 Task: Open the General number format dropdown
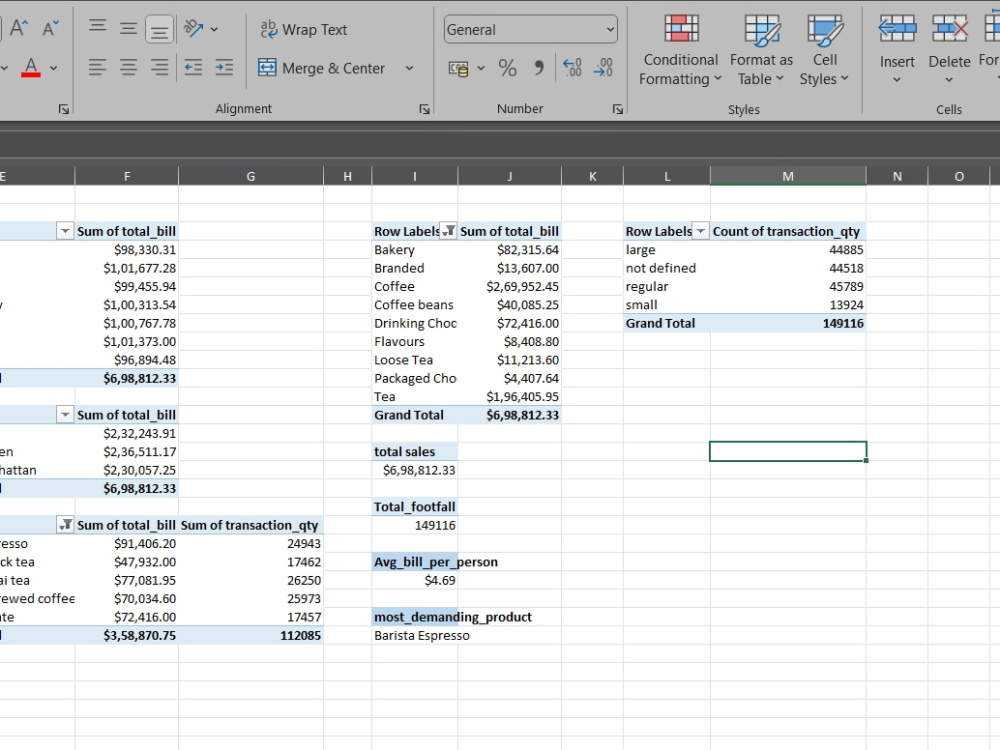(610, 29)
